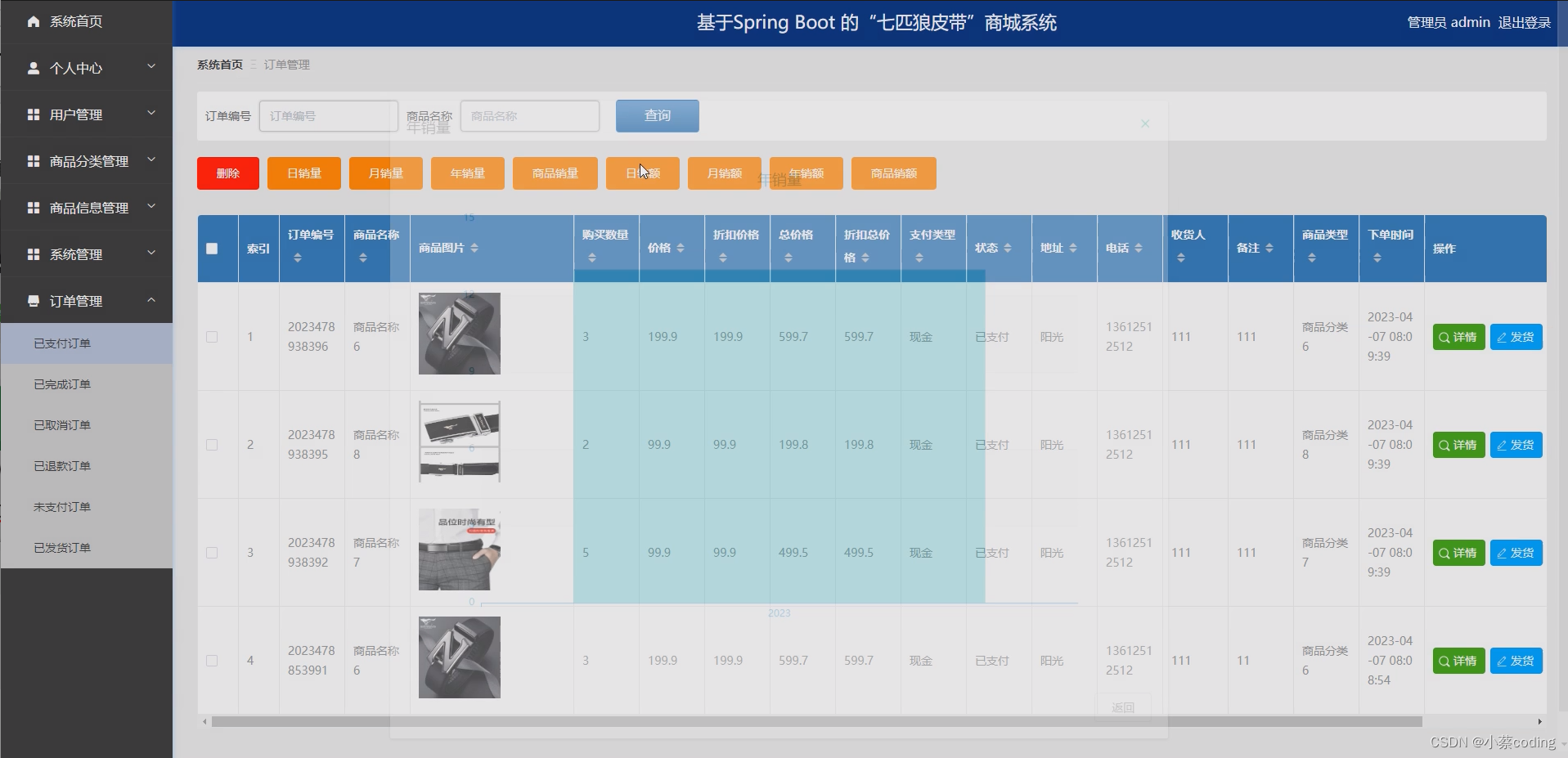The image size is (1568, 758).
Task: Sort by 收货人 column arrows
Action: pos(1181,258)
